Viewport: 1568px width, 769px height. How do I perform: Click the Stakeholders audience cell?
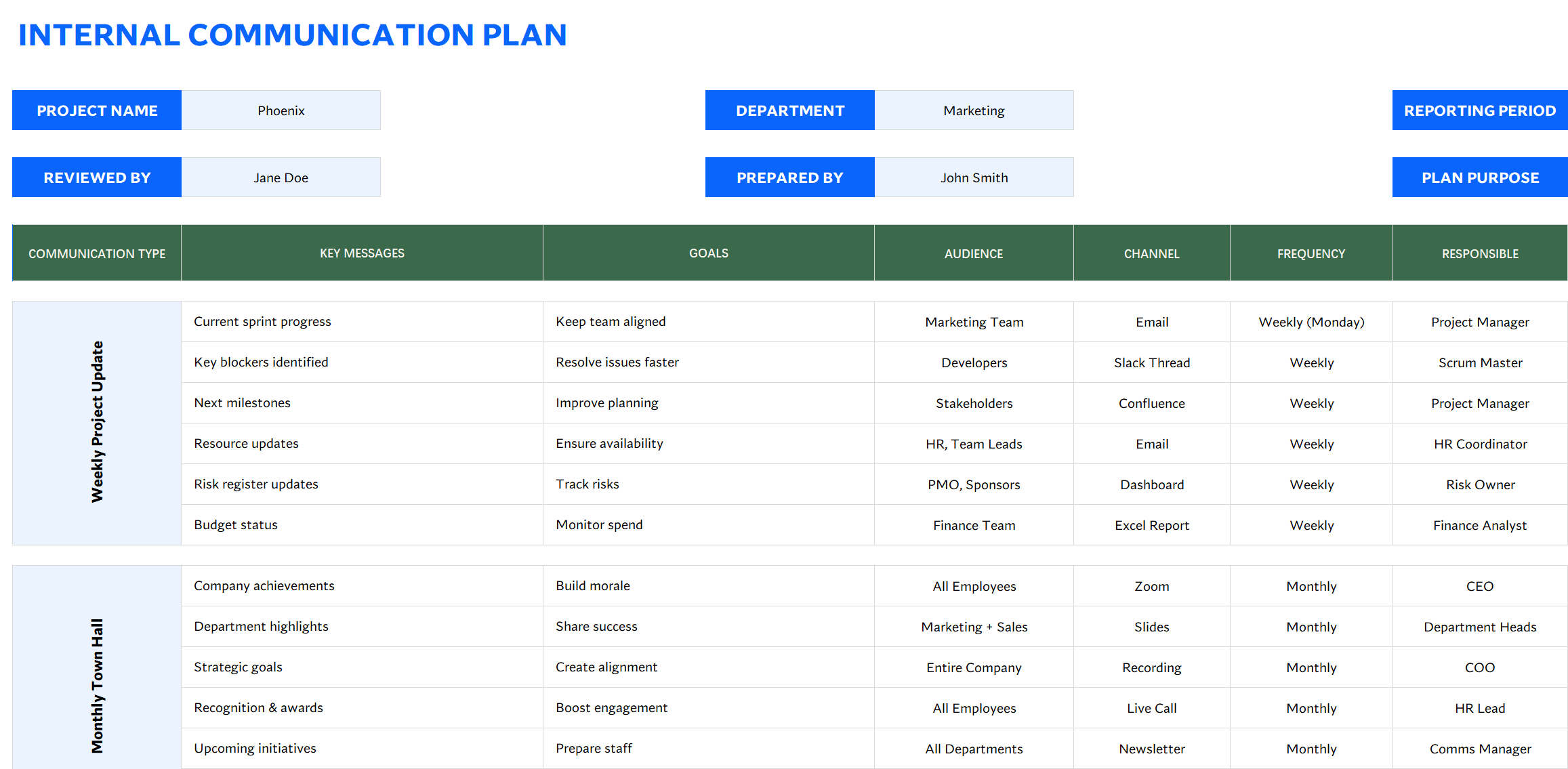[x=974, y=403]
